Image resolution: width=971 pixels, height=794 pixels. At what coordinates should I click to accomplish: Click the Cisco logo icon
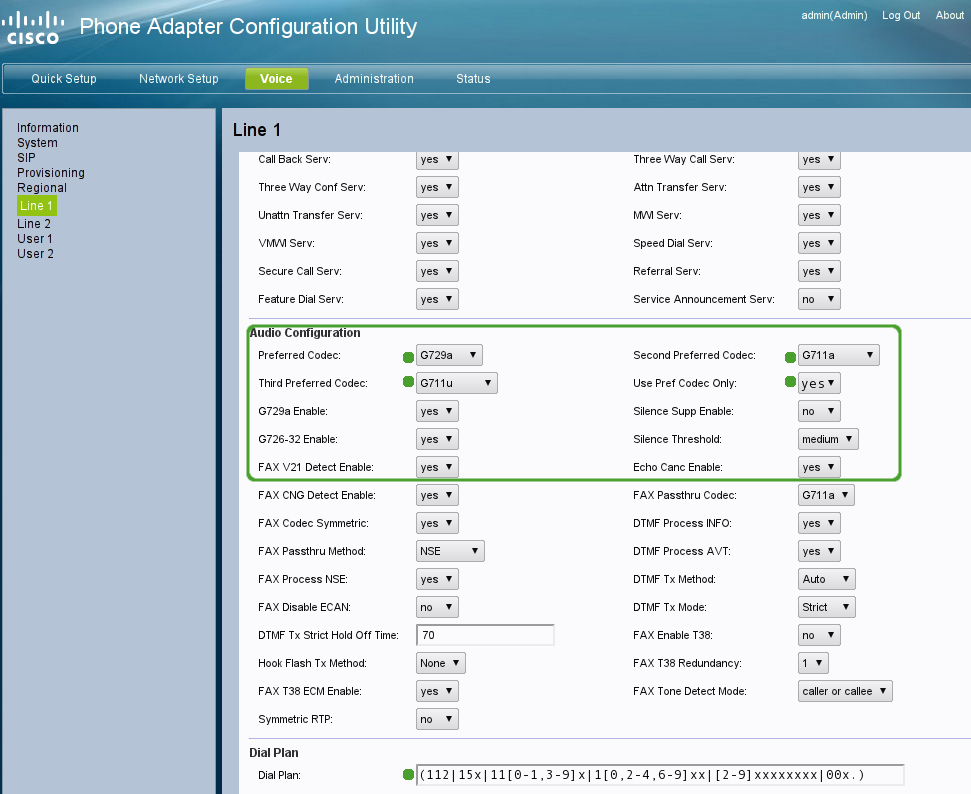[34, 27]
